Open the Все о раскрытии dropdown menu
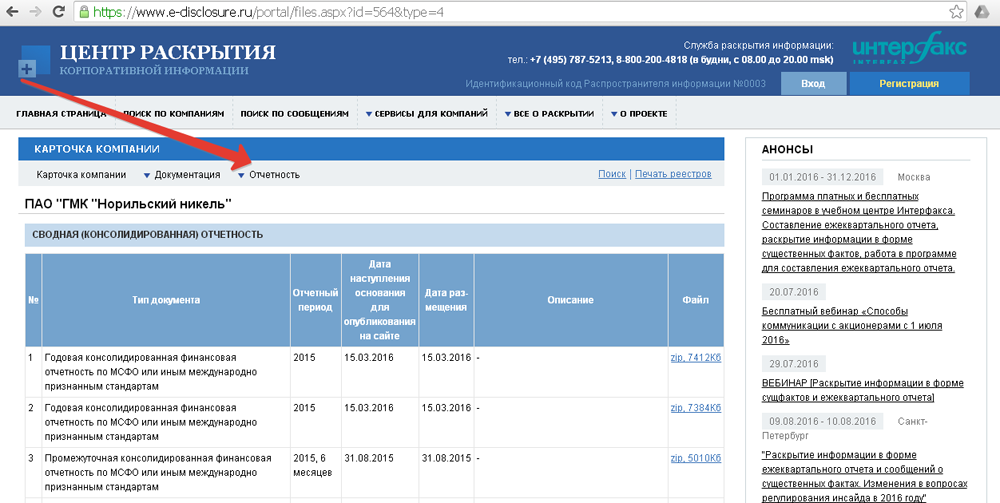 (x=549, y=114)
